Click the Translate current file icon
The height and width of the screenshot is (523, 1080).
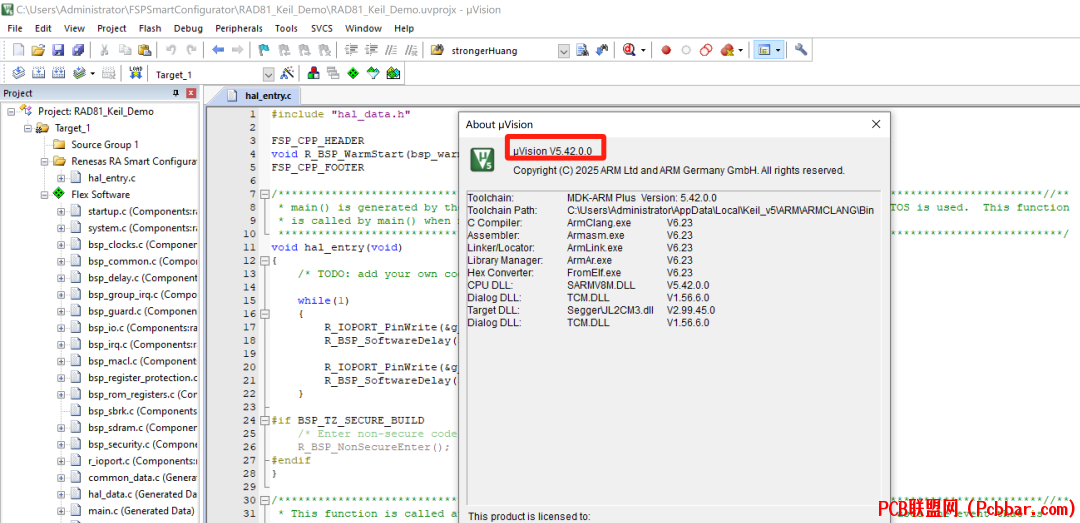click(x=19, y=73)
